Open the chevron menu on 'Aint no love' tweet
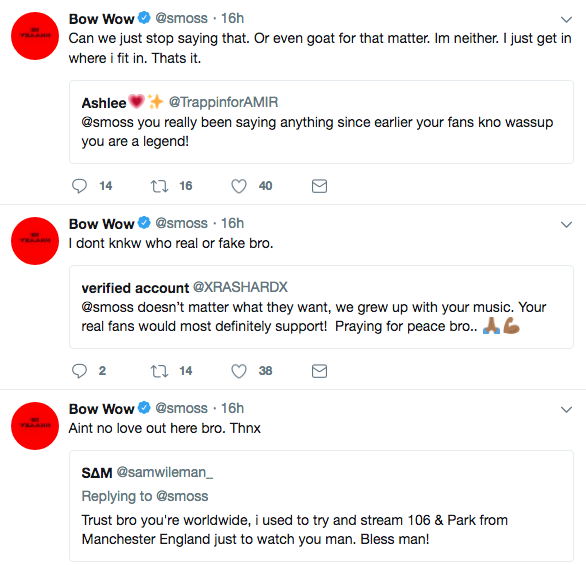 567,410
